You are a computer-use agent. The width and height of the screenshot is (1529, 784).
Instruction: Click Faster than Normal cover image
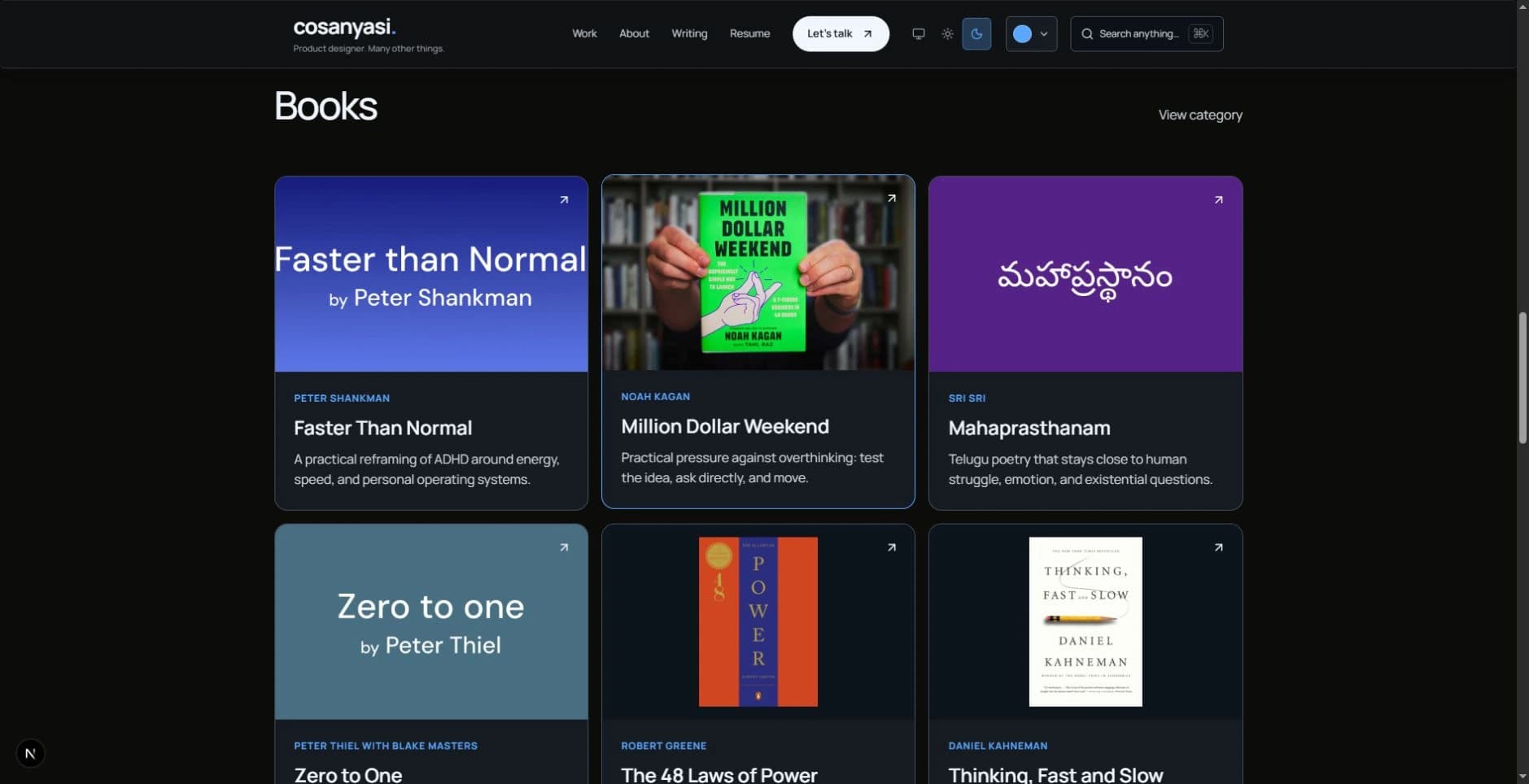431,274
